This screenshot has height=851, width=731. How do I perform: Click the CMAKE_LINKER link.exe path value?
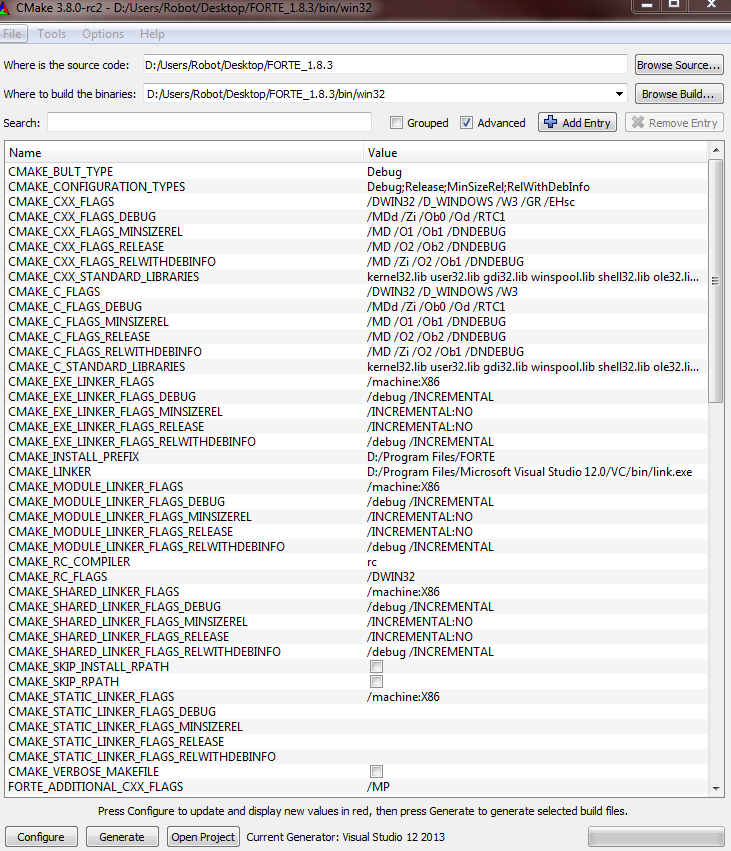(530, 472)
